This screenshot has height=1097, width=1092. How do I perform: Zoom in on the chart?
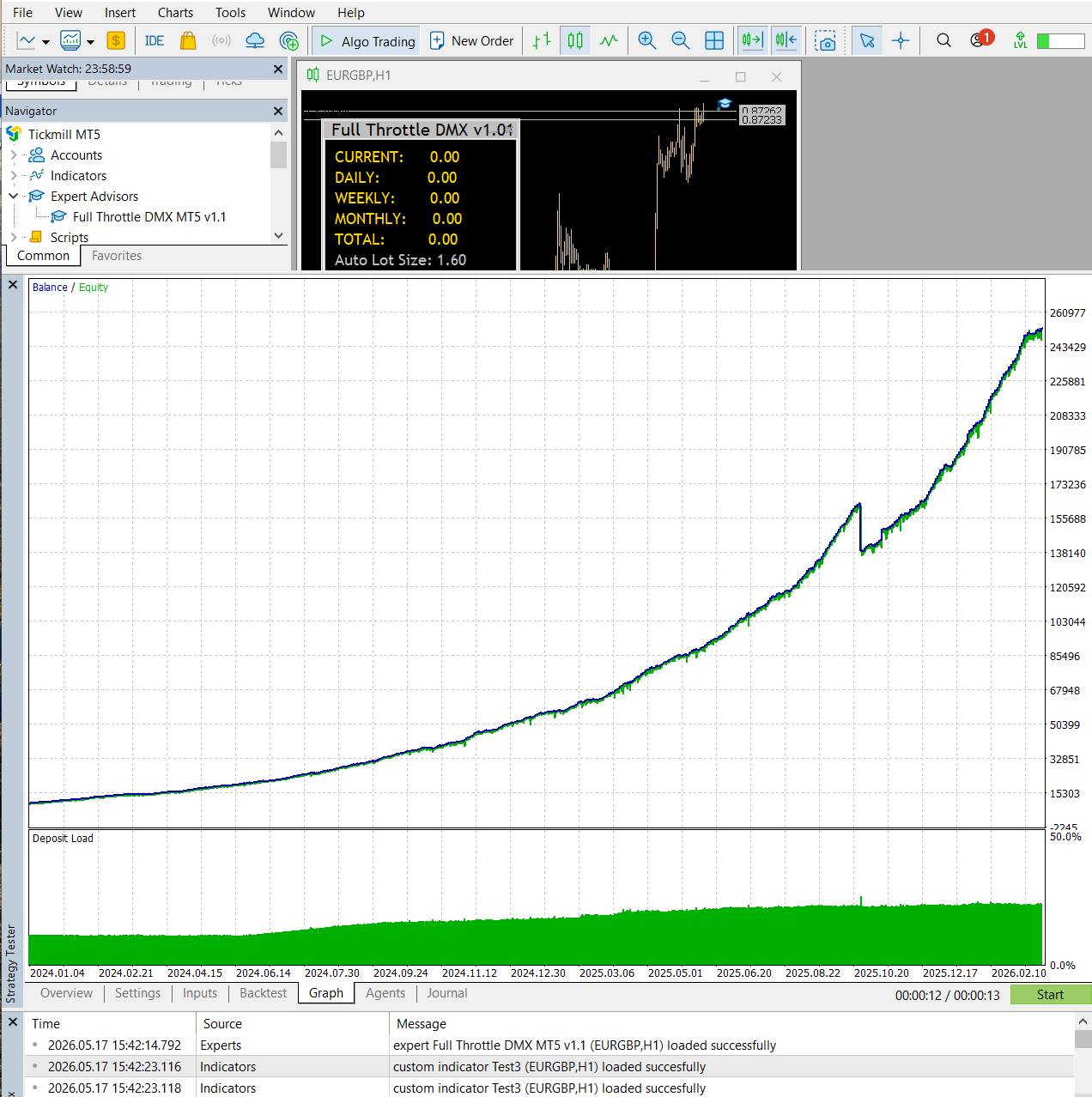pos(647,40)
